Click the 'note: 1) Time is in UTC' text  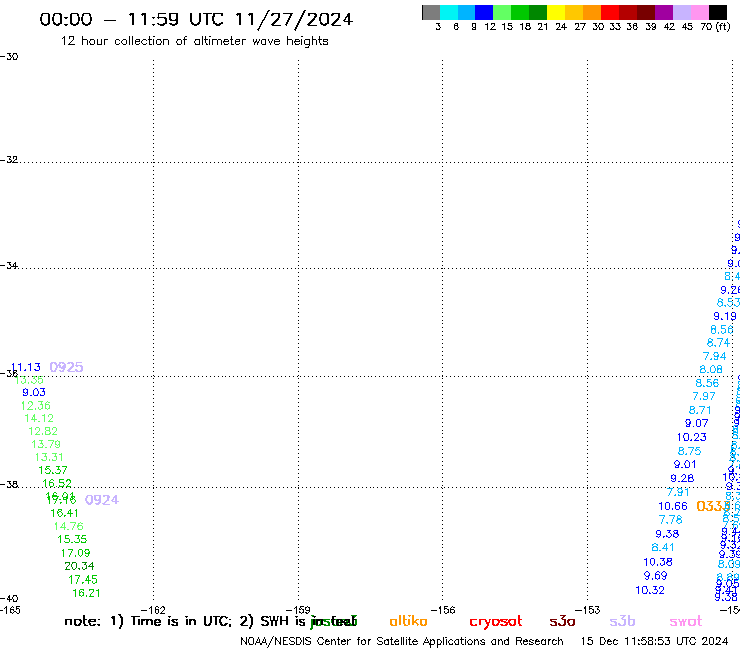coord(148,621)
